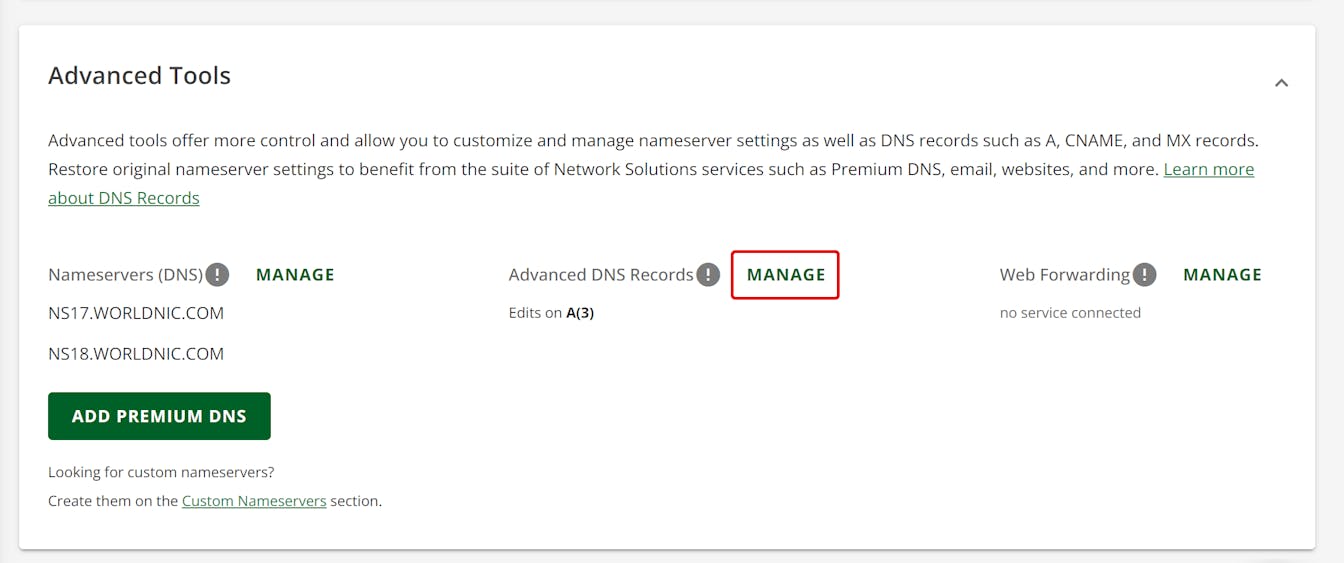1344x563 pixels.
Task: Open the Advanced DNS Records info icon
Action: (708, 274)
